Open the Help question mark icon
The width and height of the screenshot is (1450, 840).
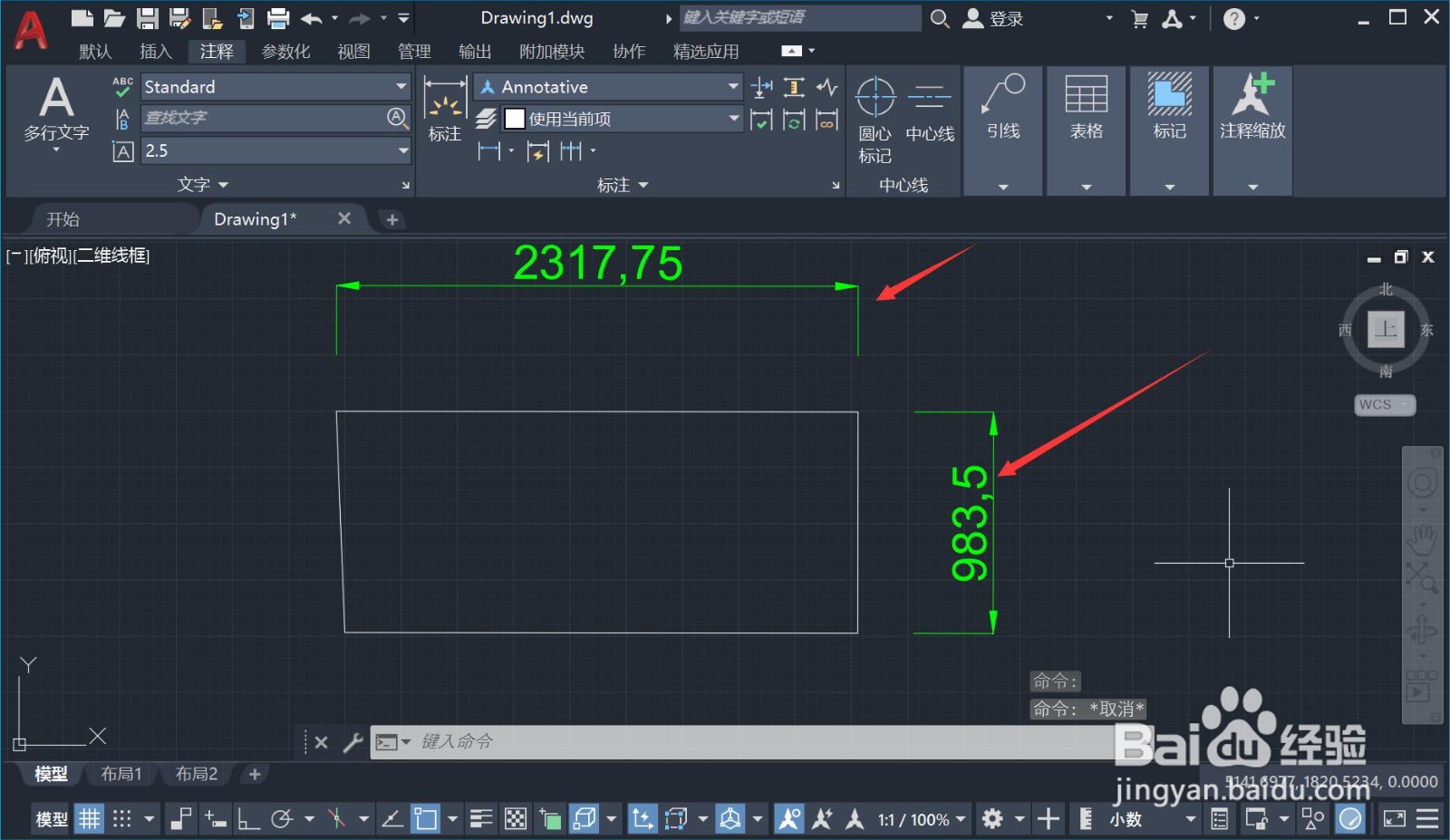[x=1233, y=18]
